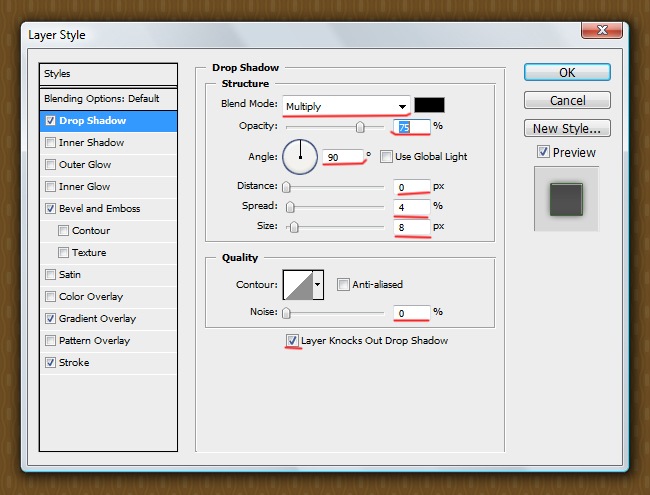Open the Blend Mode dropdown
Screen dimensions: 650x495
[346, 106]
